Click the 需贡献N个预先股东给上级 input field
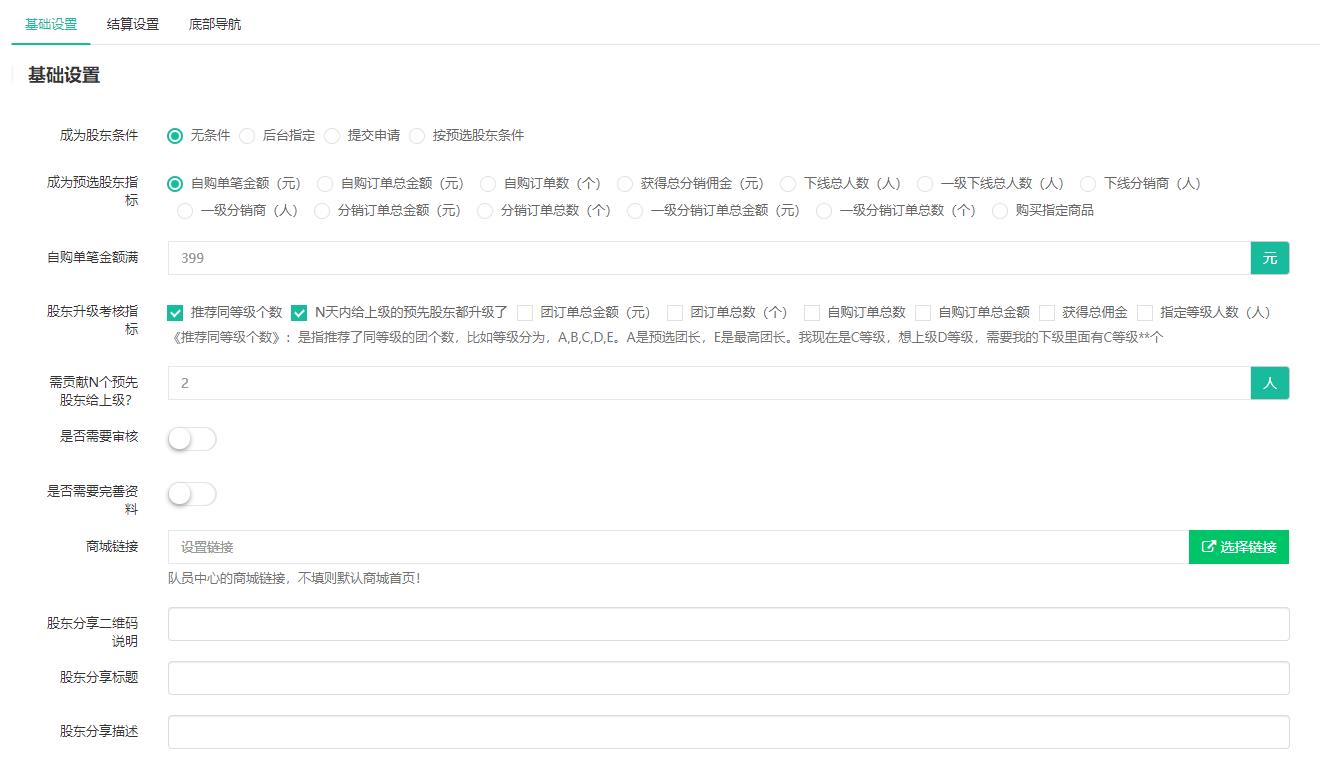Viewport: 1320px width, 763px height. point(709,383)
